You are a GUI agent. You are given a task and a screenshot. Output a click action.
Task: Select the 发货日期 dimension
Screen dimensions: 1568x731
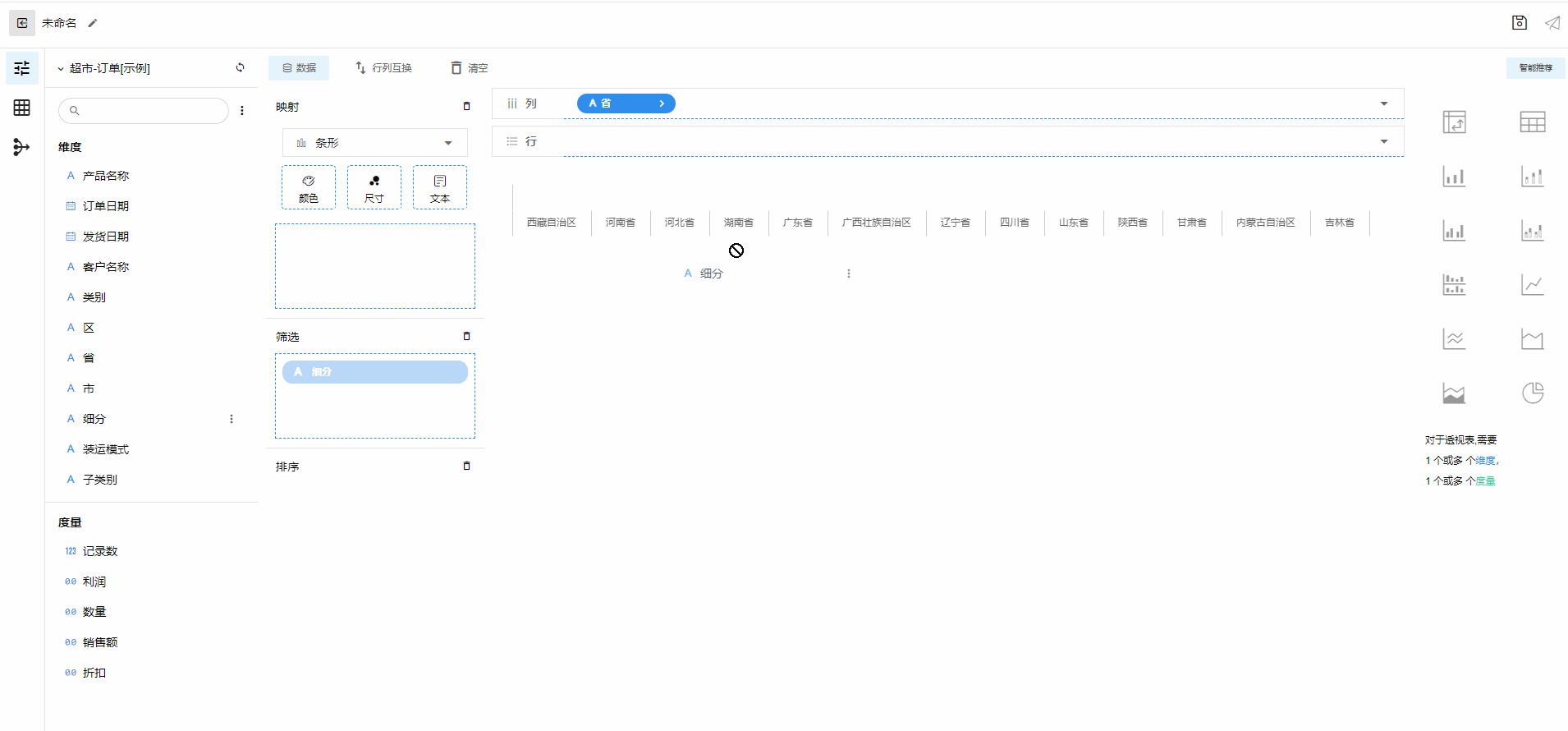click(106, 237)
